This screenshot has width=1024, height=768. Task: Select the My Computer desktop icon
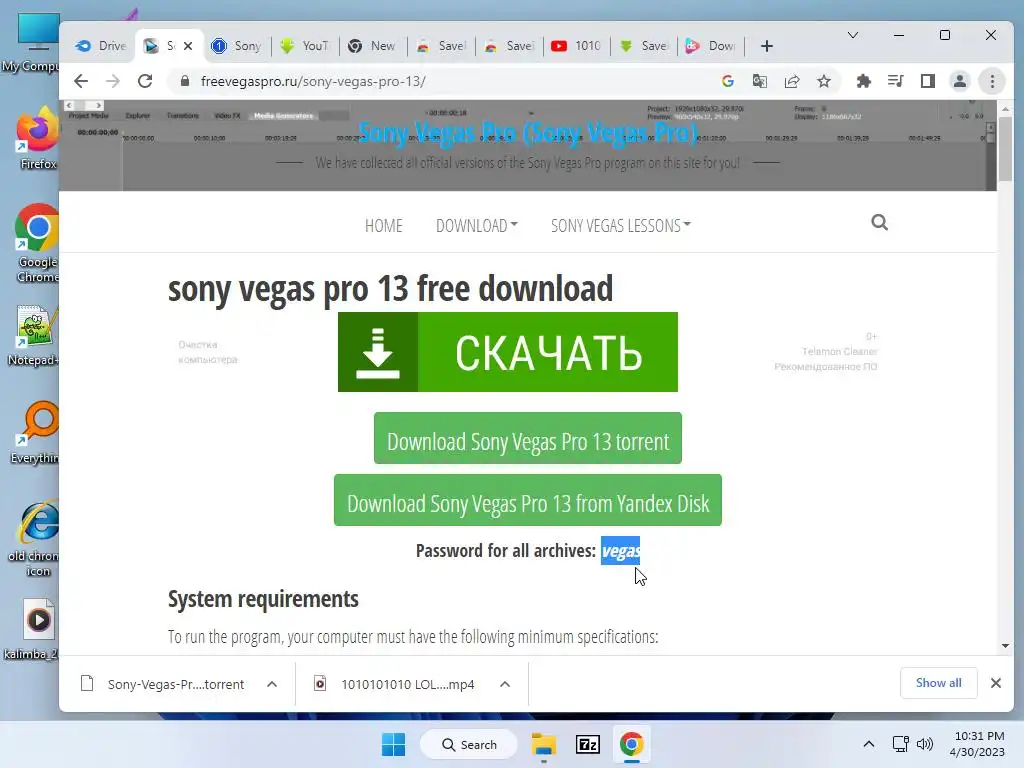pyautogui.click(x=31, y=42)
